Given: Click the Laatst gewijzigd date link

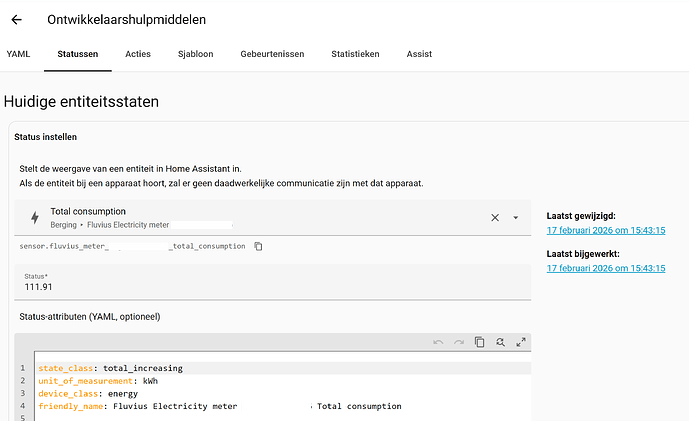Looking at the screenshot, I should click(x=606, y=230).
